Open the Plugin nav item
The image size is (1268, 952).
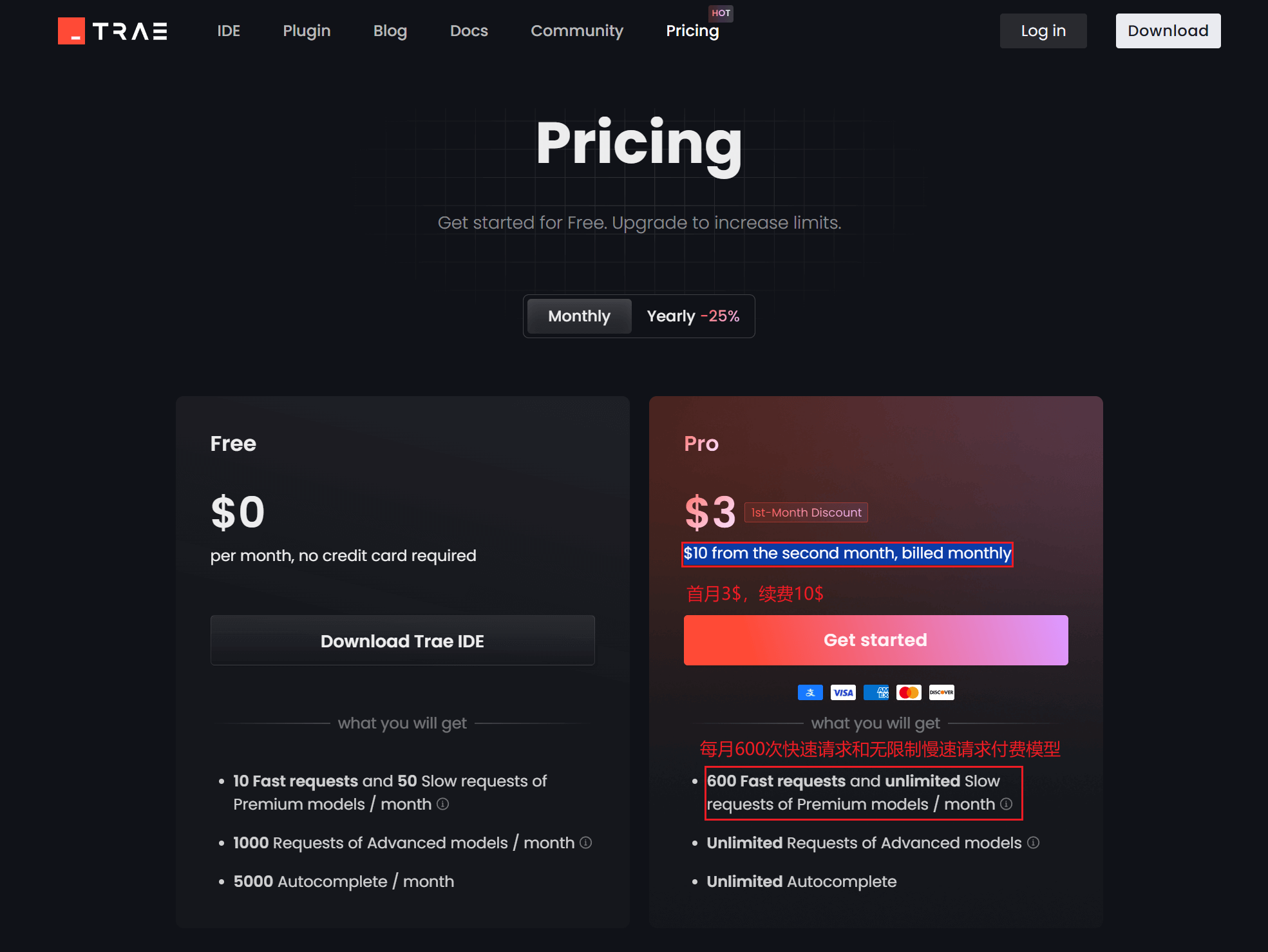pyautogui.click(x=307, y=31)
